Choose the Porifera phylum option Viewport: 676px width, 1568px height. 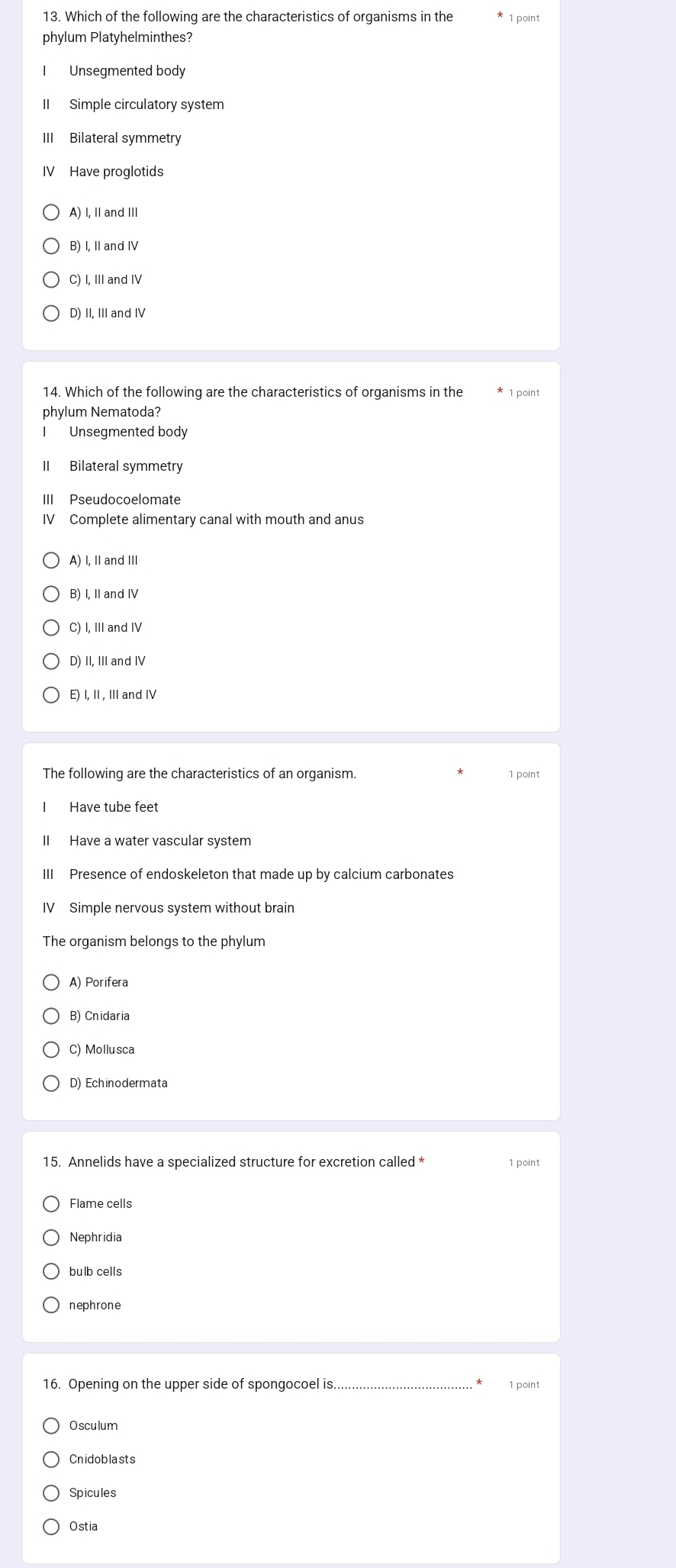click(51, 983)
